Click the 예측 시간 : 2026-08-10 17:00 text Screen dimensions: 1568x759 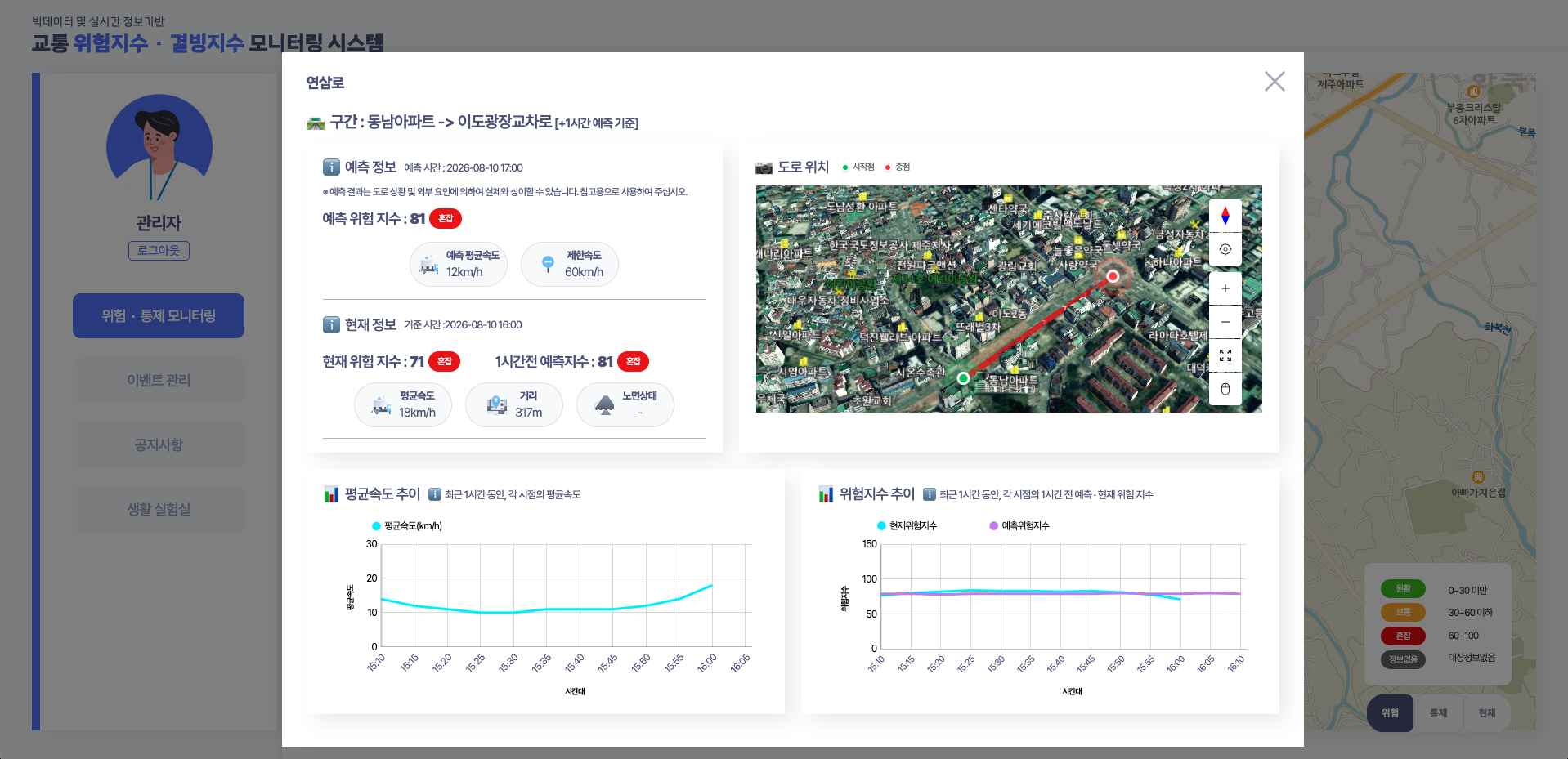pos(464,168)
